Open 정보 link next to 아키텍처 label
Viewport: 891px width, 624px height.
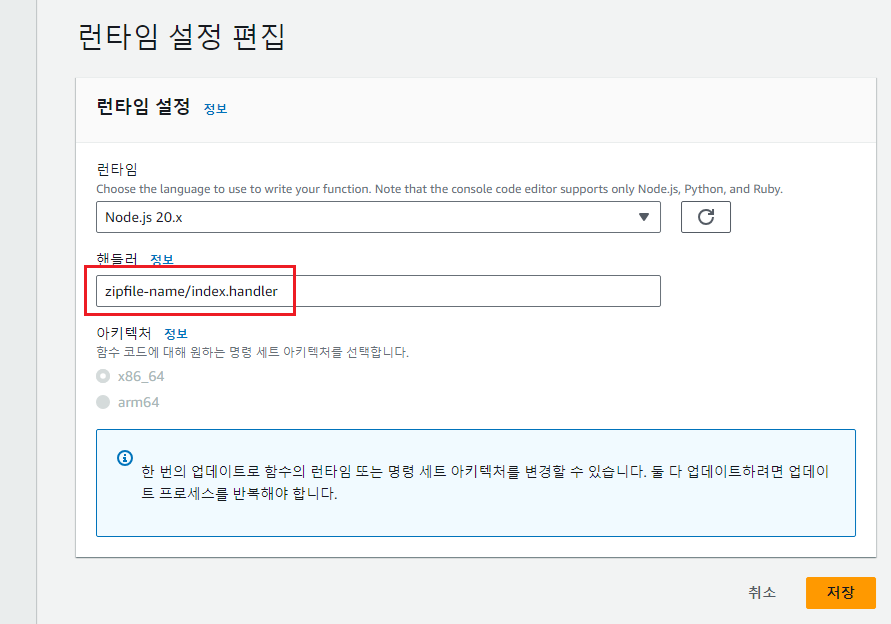click(x=176, y=334)
